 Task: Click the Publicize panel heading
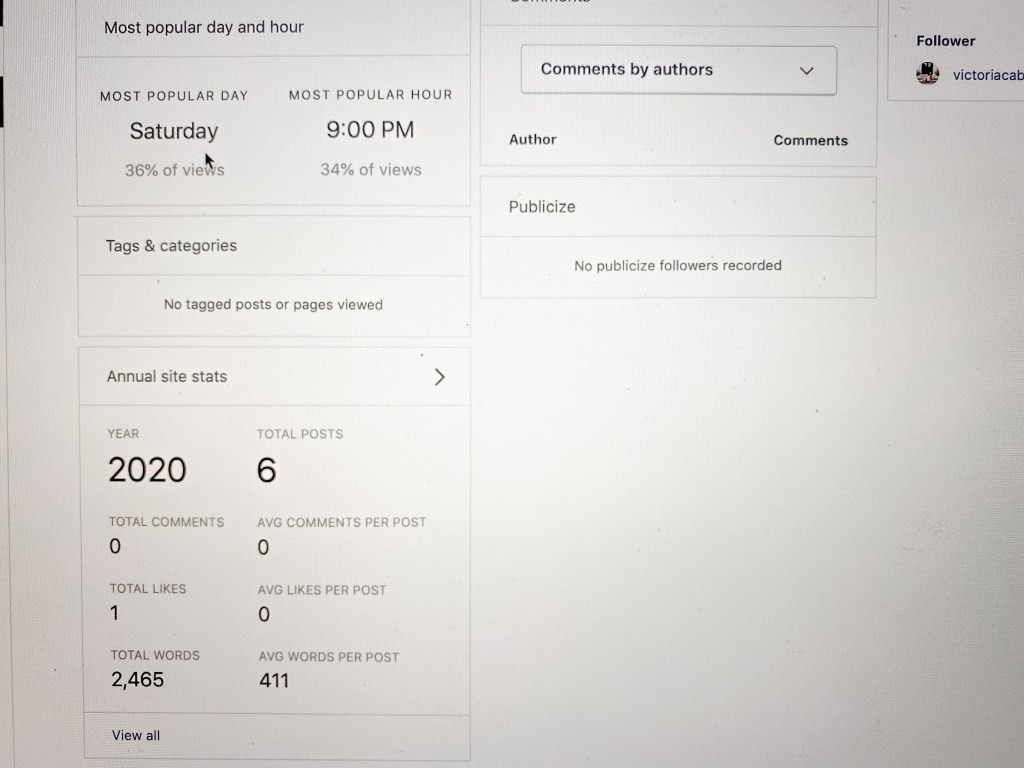point(542,207)
